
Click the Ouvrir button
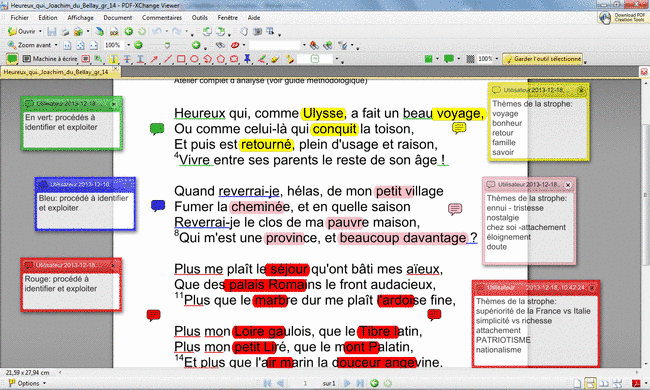[23, 31]
